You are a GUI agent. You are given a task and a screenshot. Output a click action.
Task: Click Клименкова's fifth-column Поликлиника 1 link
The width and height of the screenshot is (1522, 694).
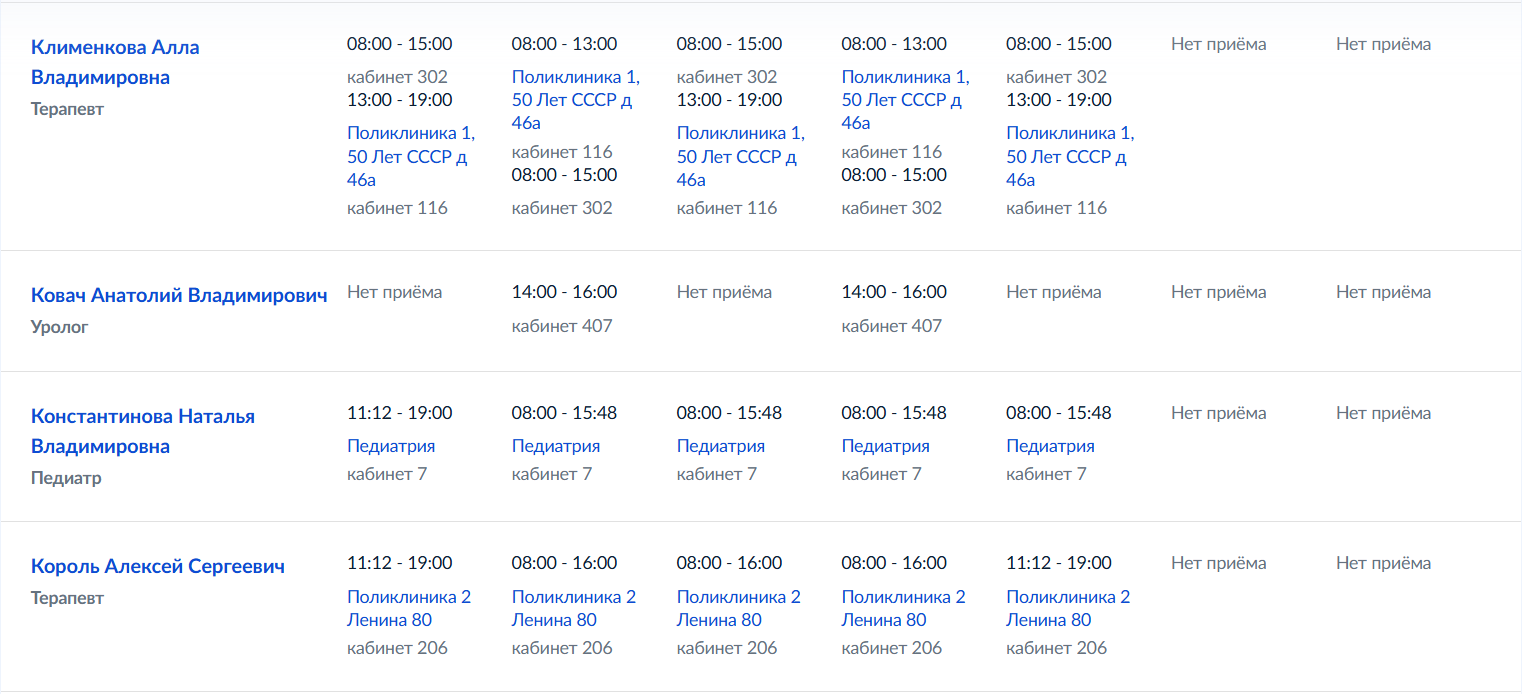tap(1071, 156)
